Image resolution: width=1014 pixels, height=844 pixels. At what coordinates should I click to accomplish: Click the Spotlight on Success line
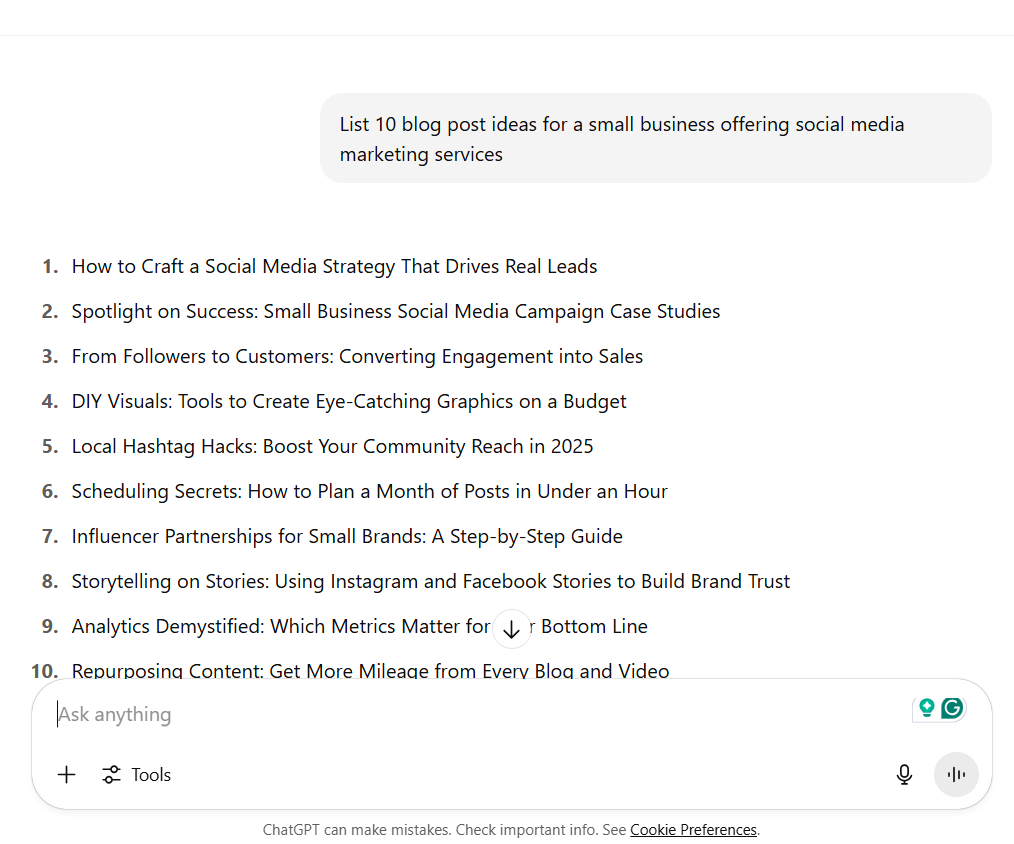tap(395, 311)
